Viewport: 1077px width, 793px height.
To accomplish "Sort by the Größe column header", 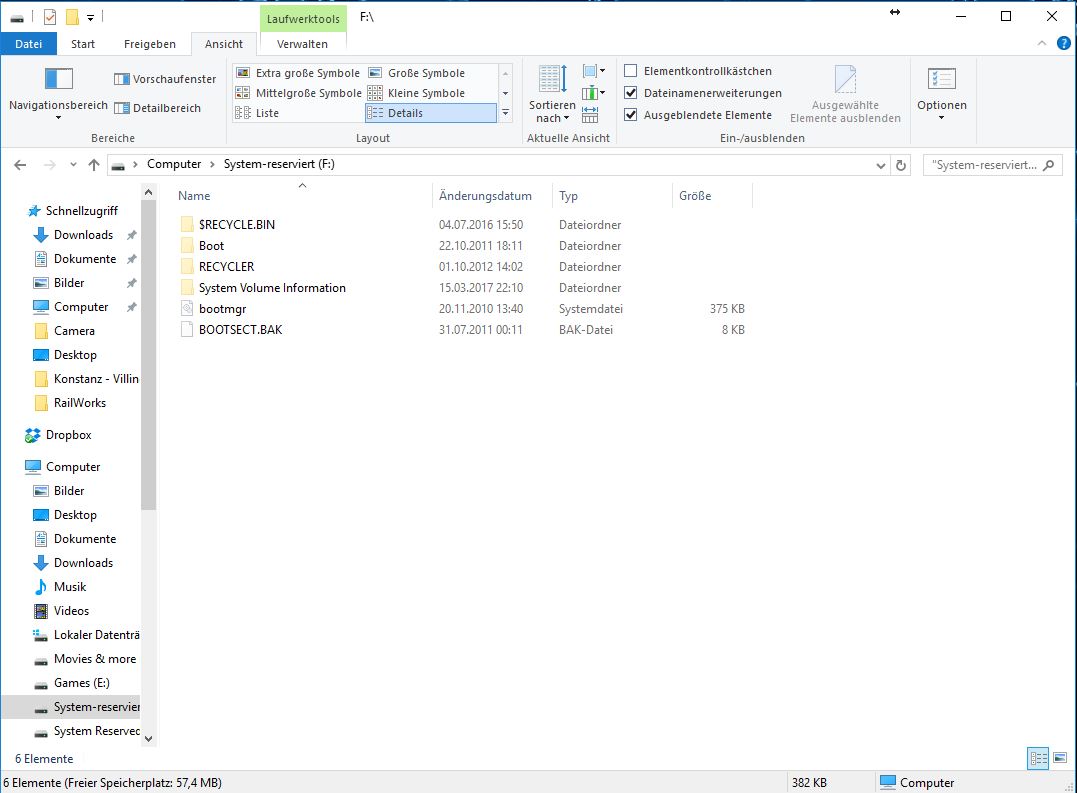I will click(695, 196).
